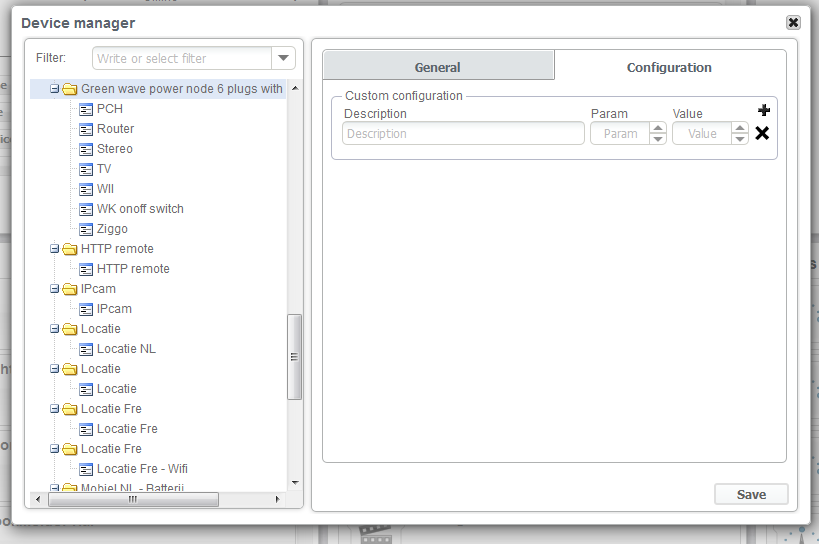819x544 pixels.
Task: Collapse the HTTP remote tree group
Action: 55,249
